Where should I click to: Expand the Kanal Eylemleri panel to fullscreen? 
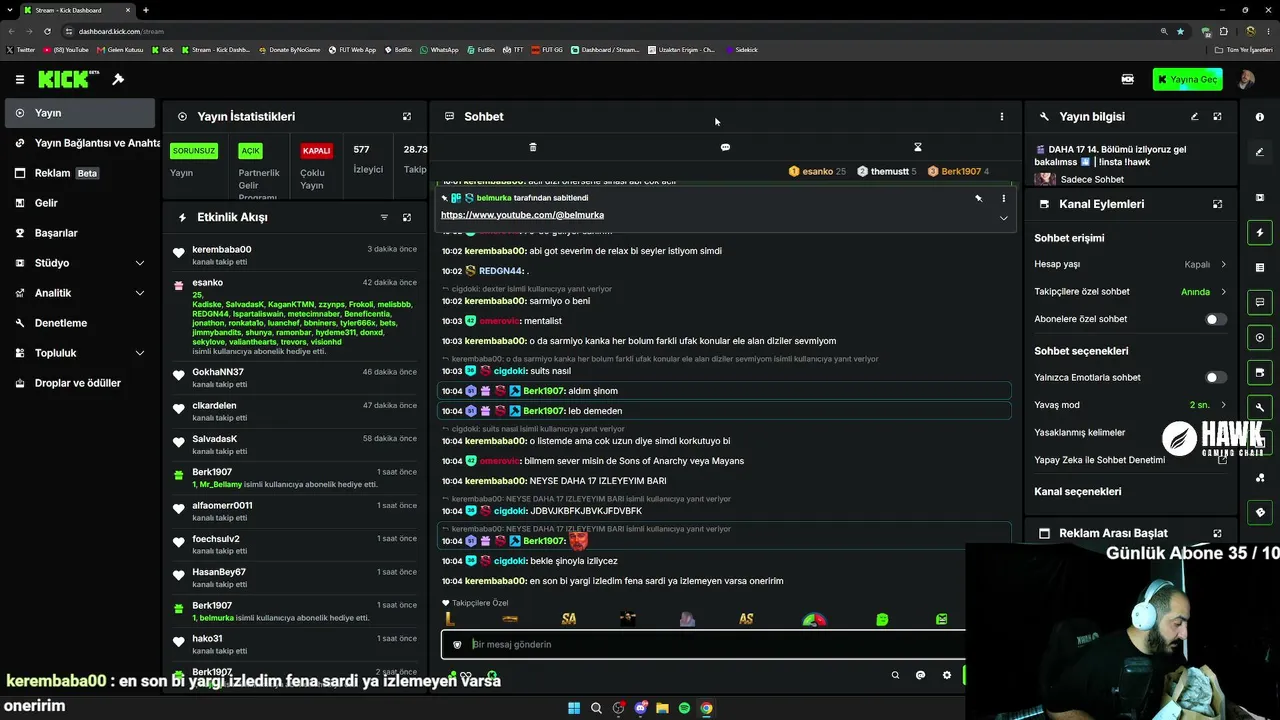coord(1217,204)
